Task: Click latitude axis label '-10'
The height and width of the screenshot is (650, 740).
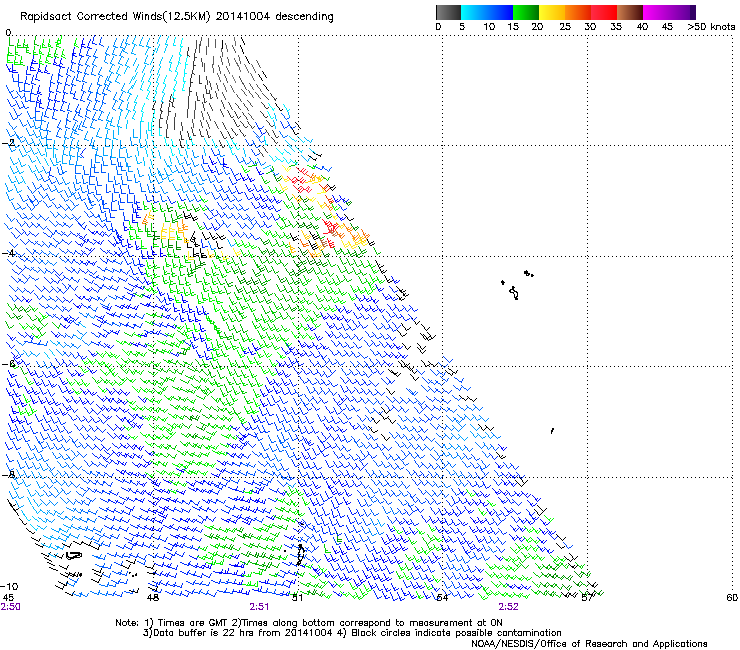Action: (9, 587)
